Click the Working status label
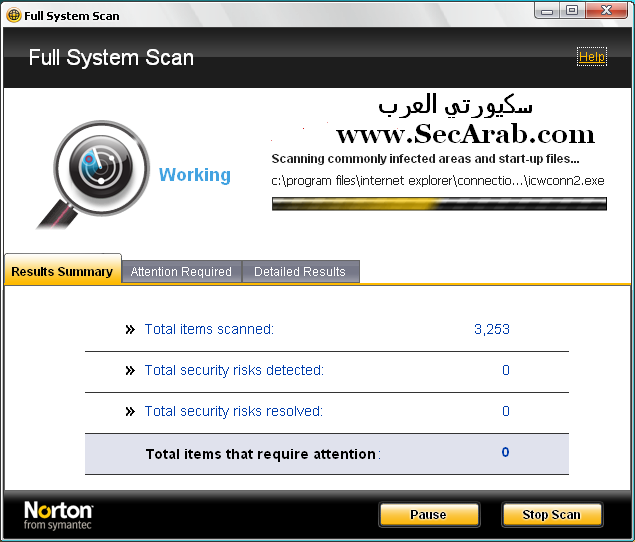This screenshot has height=542, width=635. [x=195, y=175]
